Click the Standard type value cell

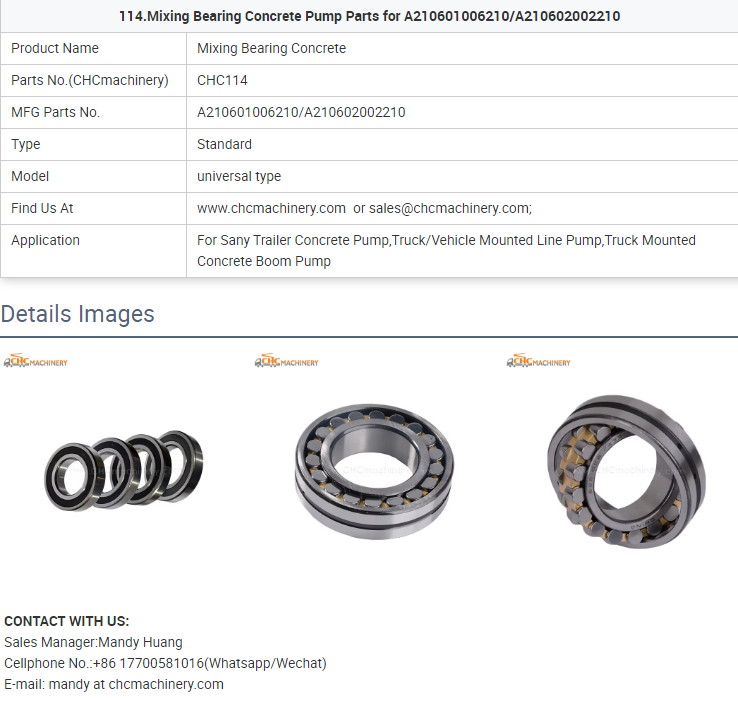point(462,144)
